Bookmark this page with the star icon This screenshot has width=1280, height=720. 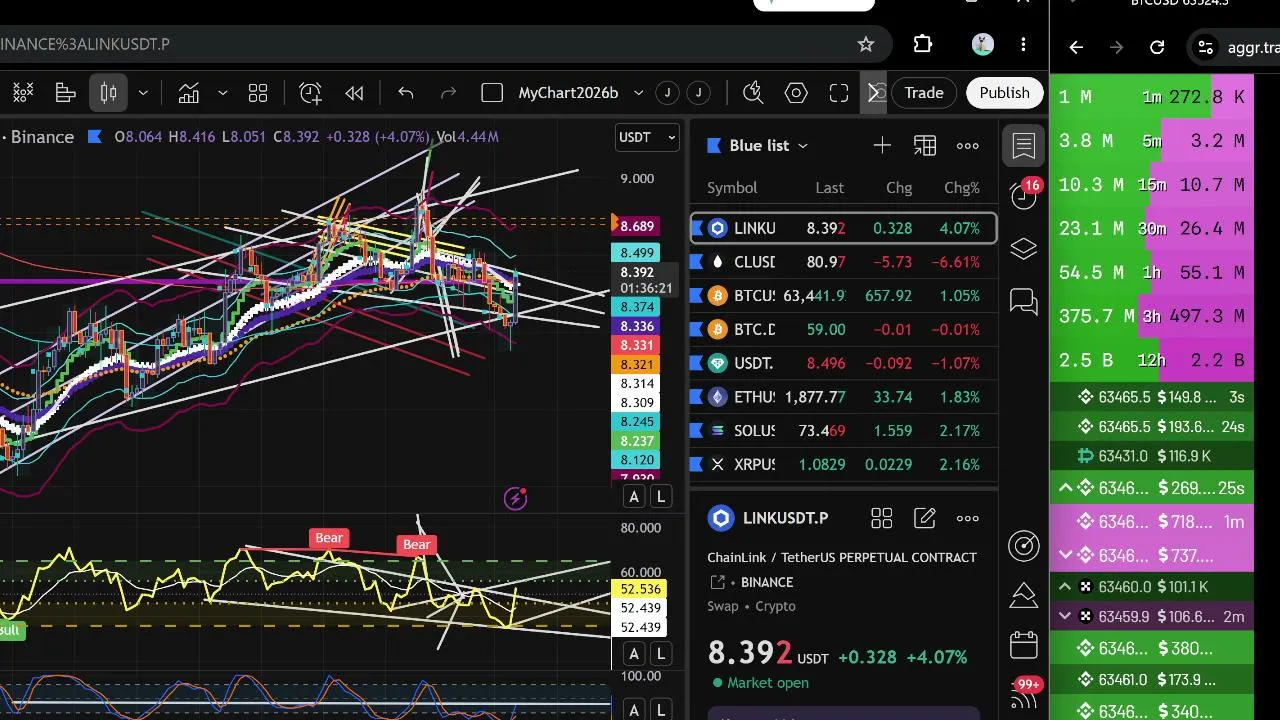click(866, 44)
